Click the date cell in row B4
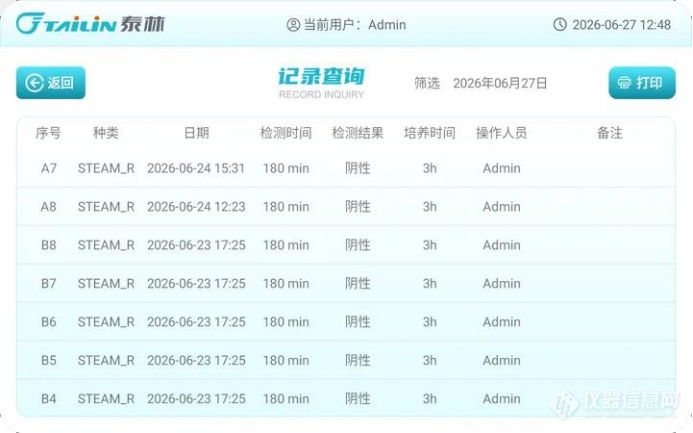 (196, 399)
